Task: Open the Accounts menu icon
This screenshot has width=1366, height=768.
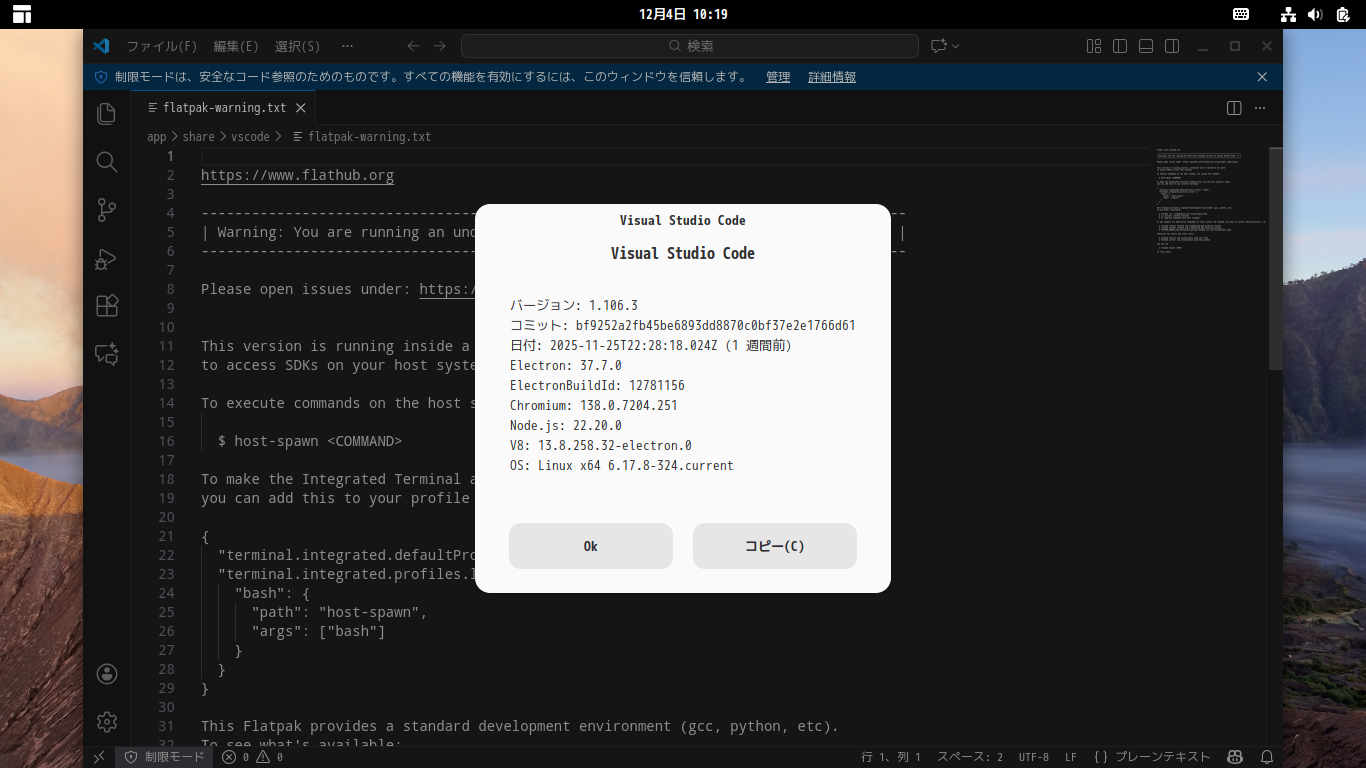Action: 107,674
